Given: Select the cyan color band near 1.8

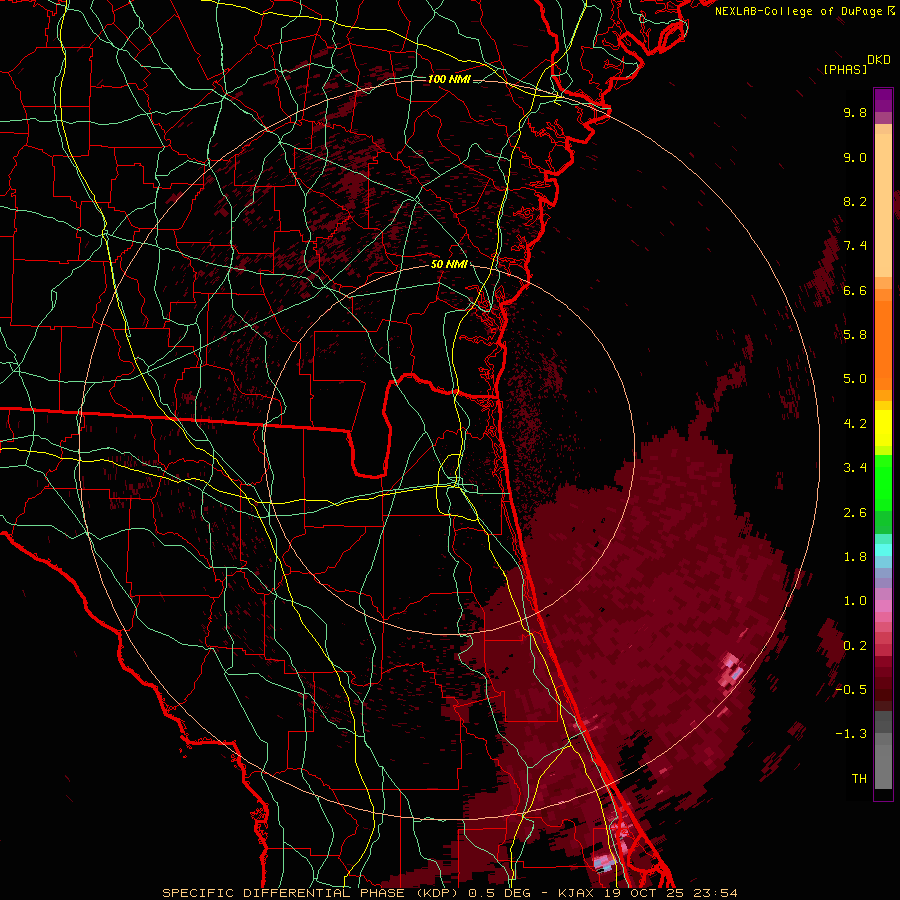Looking at the screenshot, I should coord(883,550).
